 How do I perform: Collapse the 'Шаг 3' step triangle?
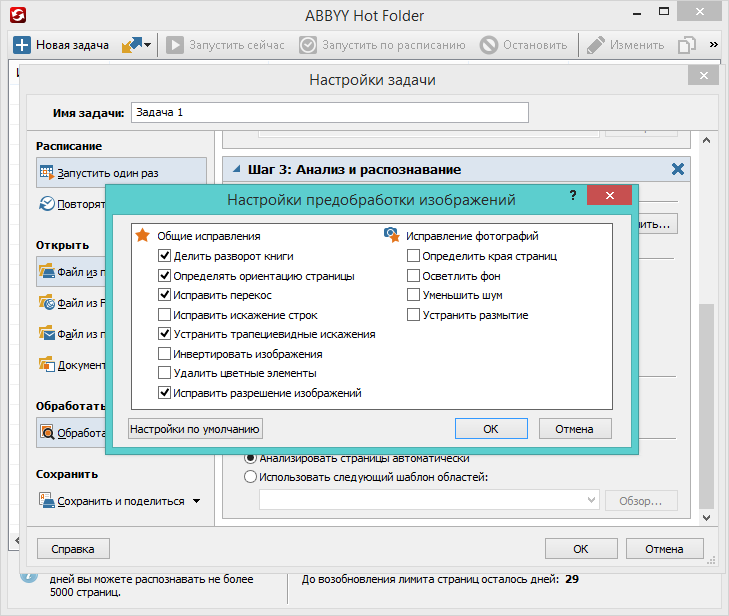click(x=237, y=169)
